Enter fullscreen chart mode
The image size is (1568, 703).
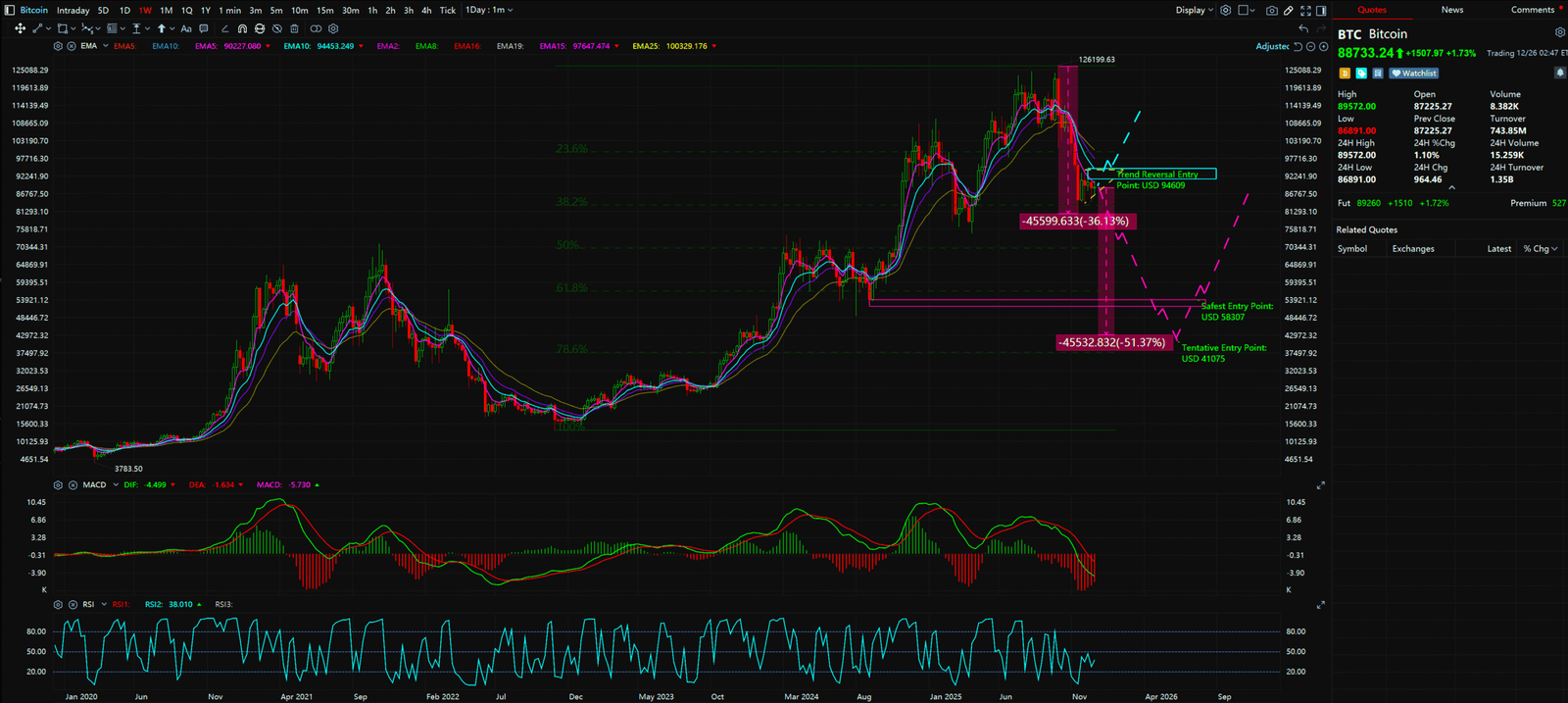pyautogui.click(x=1305, y=10)
